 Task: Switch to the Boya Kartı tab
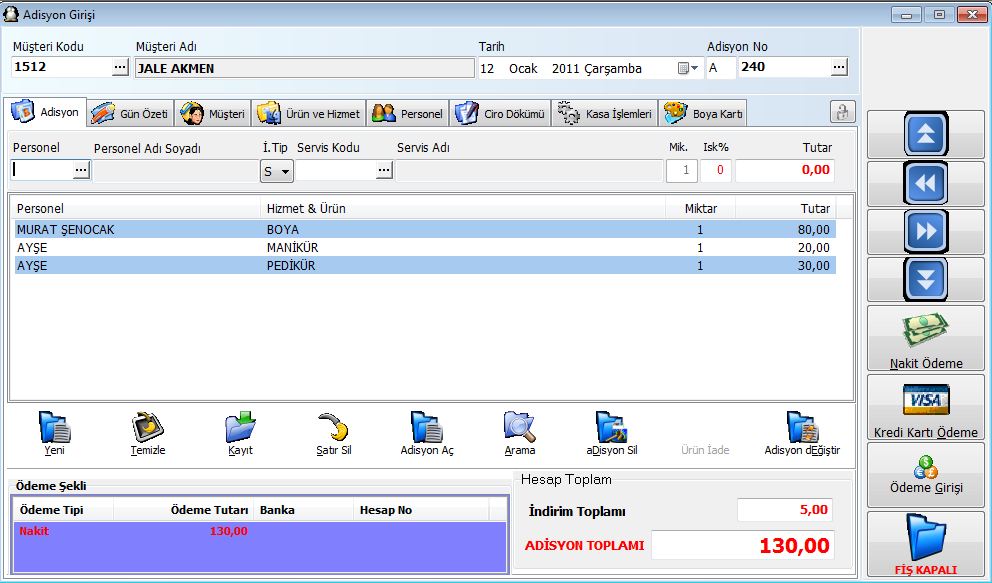[703, 114]
